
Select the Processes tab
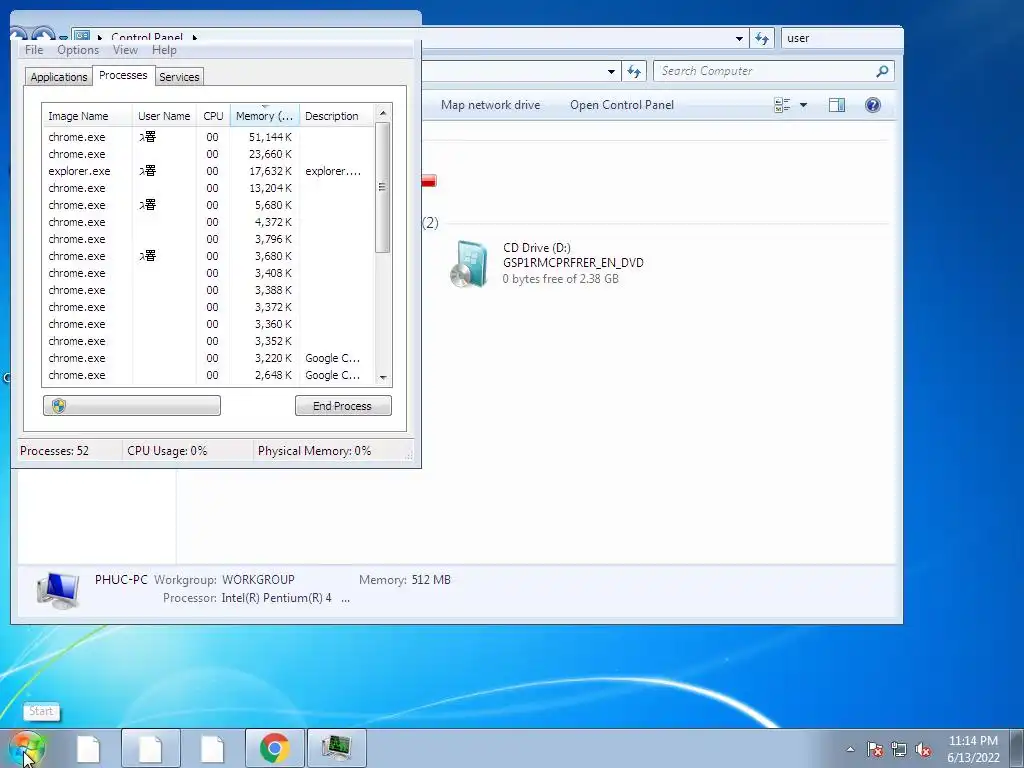123,75
